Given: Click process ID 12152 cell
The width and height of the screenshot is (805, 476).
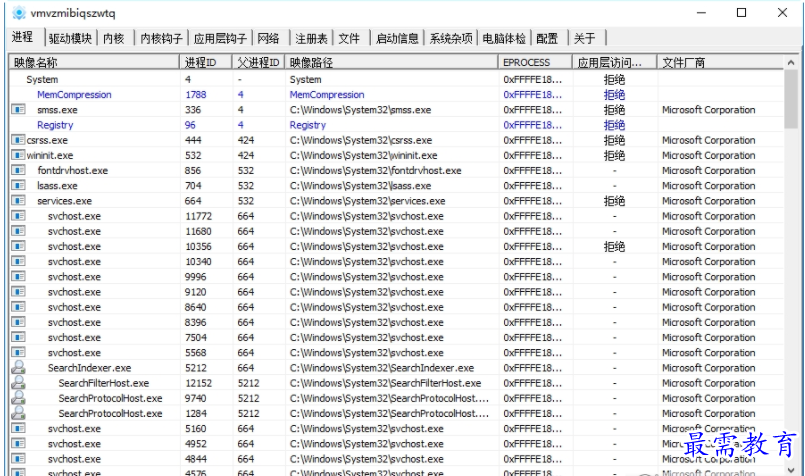Looking at the screenshot, I should [199, 383].
